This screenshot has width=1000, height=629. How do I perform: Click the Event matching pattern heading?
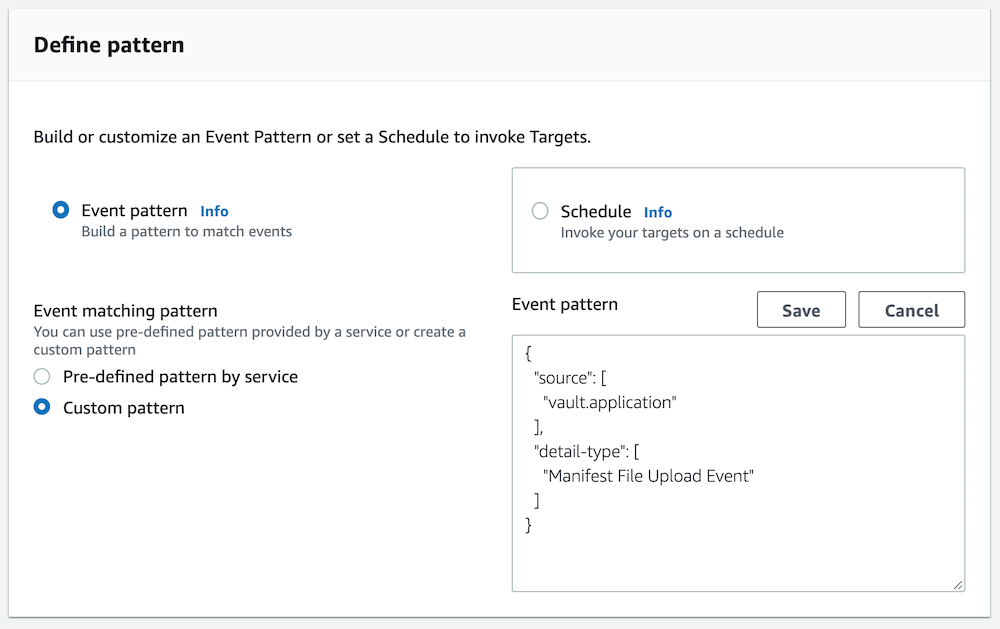[125, 311]
